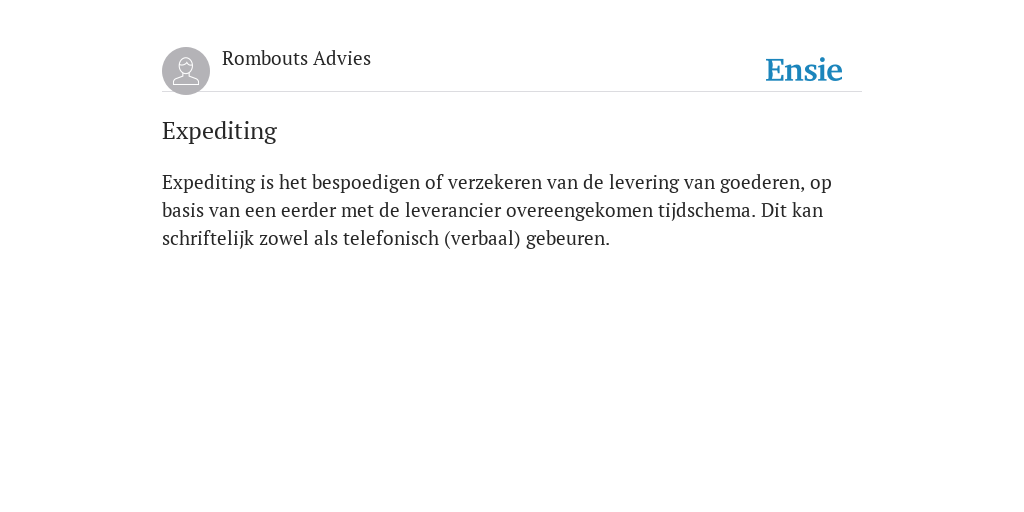Click the blue Ensie logo
Viewport: 1024px width, 512px height.
[804, 70]
